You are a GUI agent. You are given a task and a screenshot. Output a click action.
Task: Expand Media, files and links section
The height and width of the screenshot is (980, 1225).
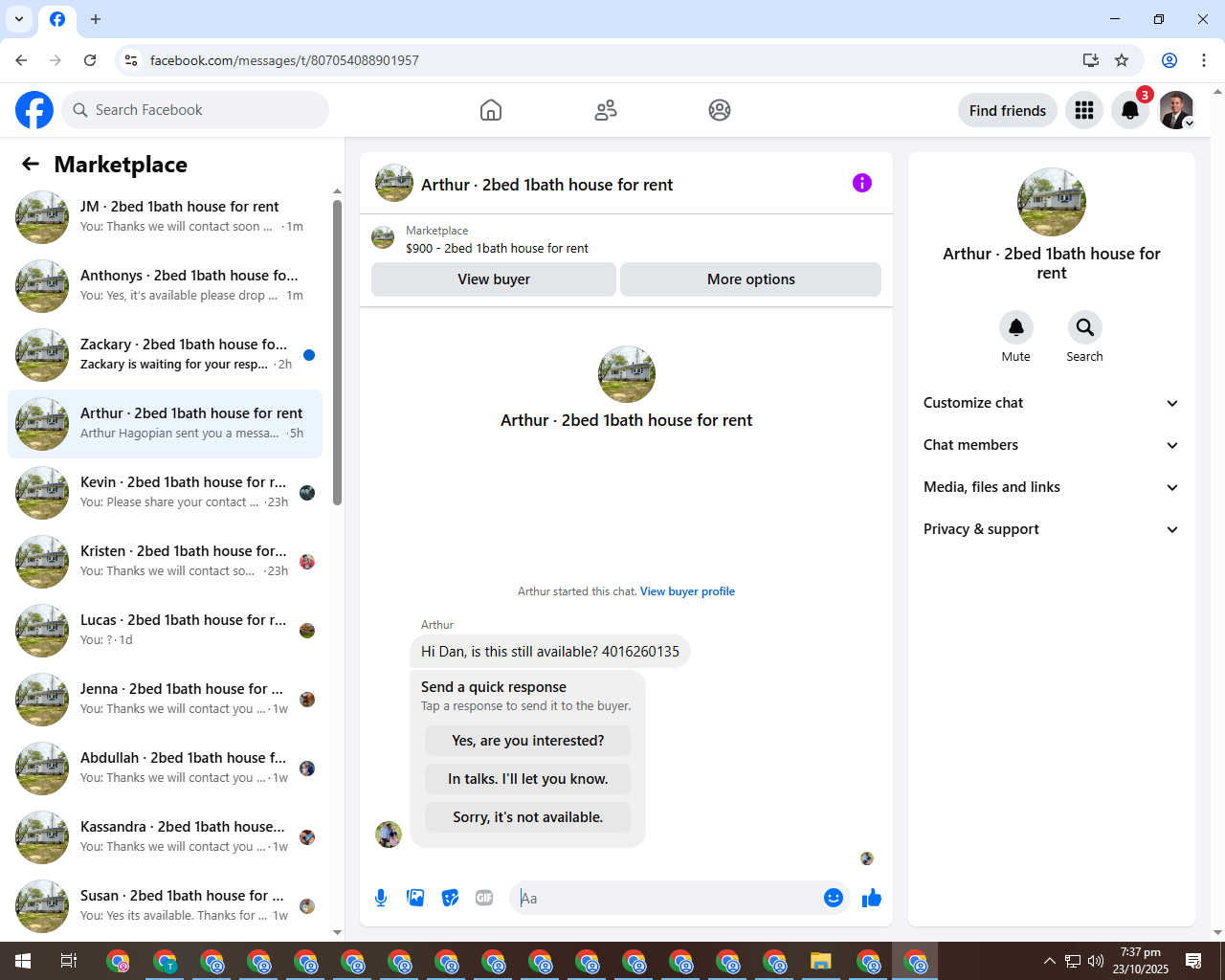point(1052,487)
